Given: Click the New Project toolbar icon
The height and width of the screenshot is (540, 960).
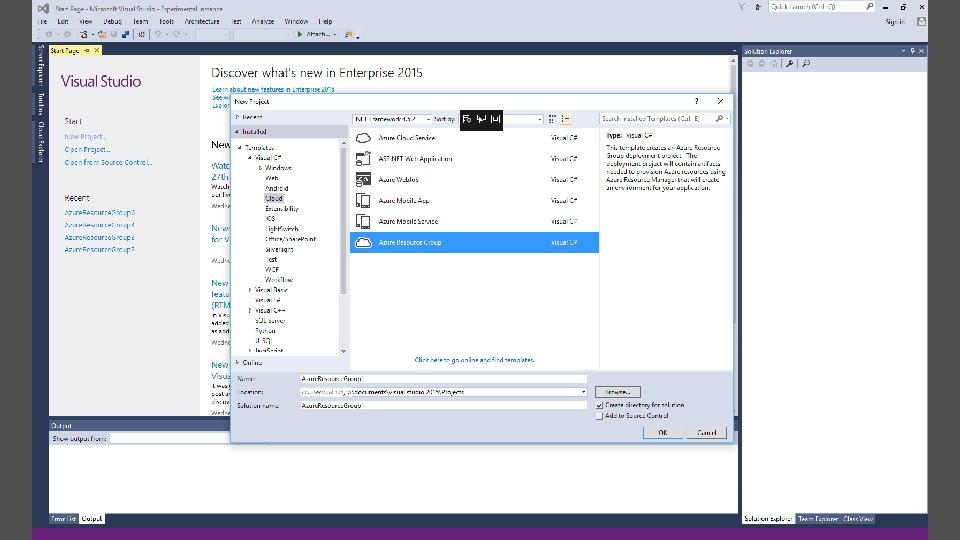Looking at the screenshot, I should (x=84, y=34).
